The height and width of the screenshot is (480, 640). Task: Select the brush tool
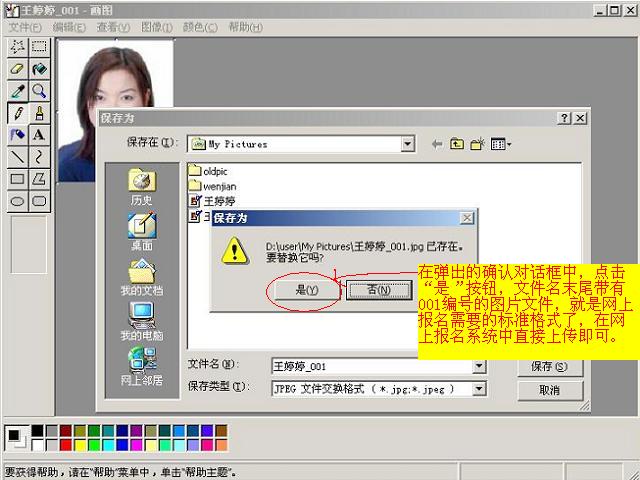tap(39, 113)
